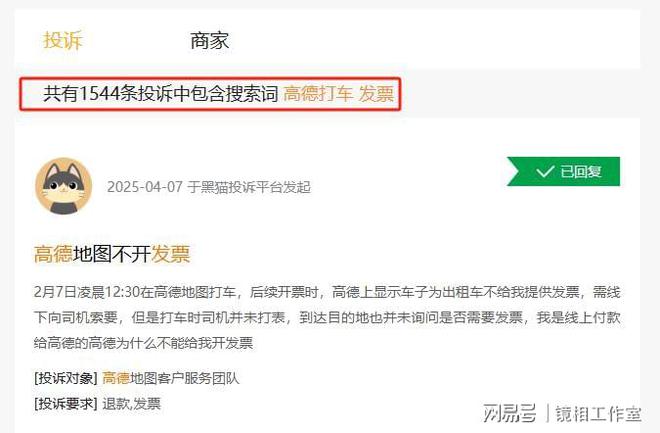Viewport: 660px width, 433px height.
Task: Click the date 2025-04-07 posting info
Action: [x=145, y=187]
